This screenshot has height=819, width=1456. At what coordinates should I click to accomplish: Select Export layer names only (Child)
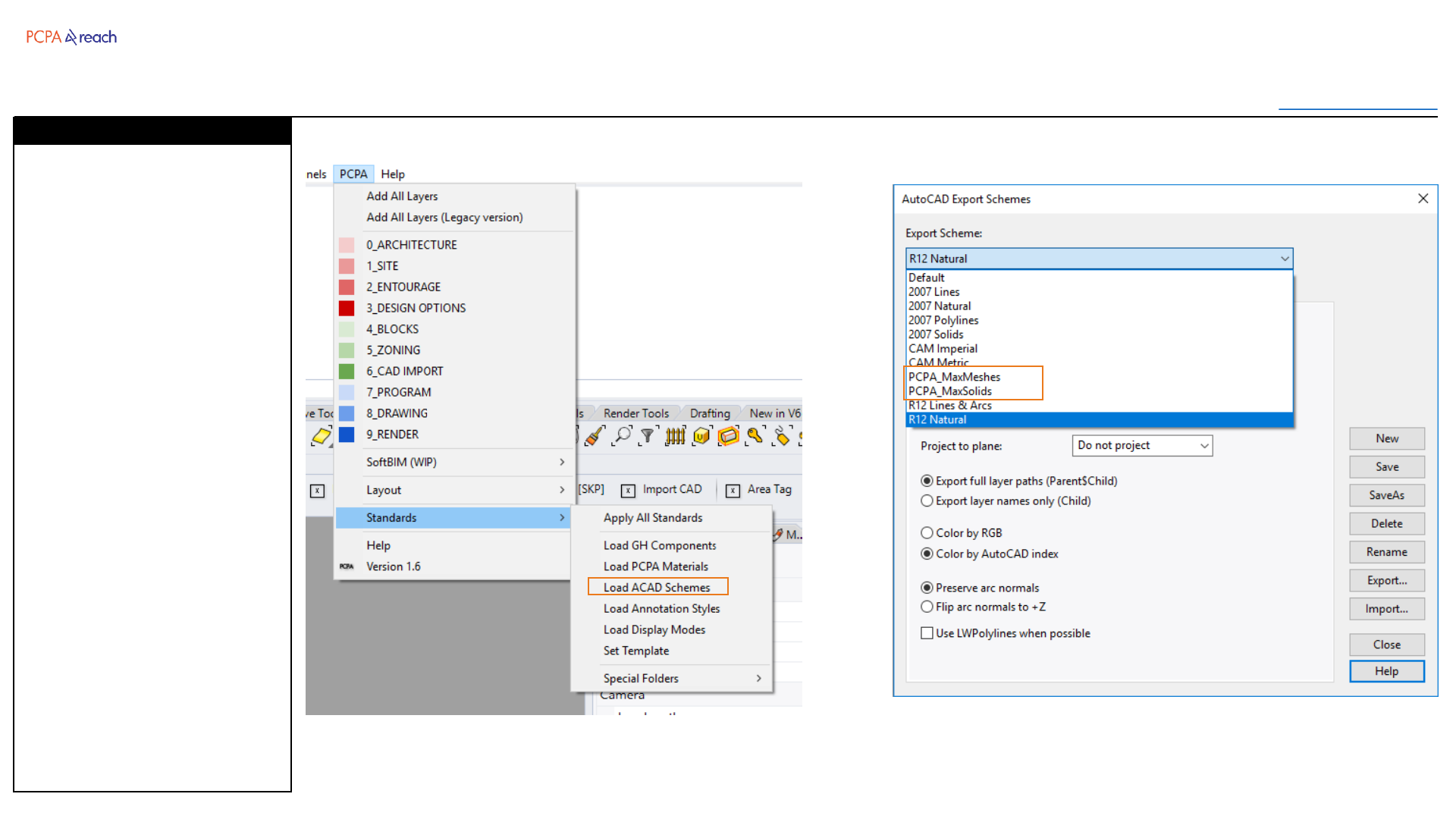927,501
